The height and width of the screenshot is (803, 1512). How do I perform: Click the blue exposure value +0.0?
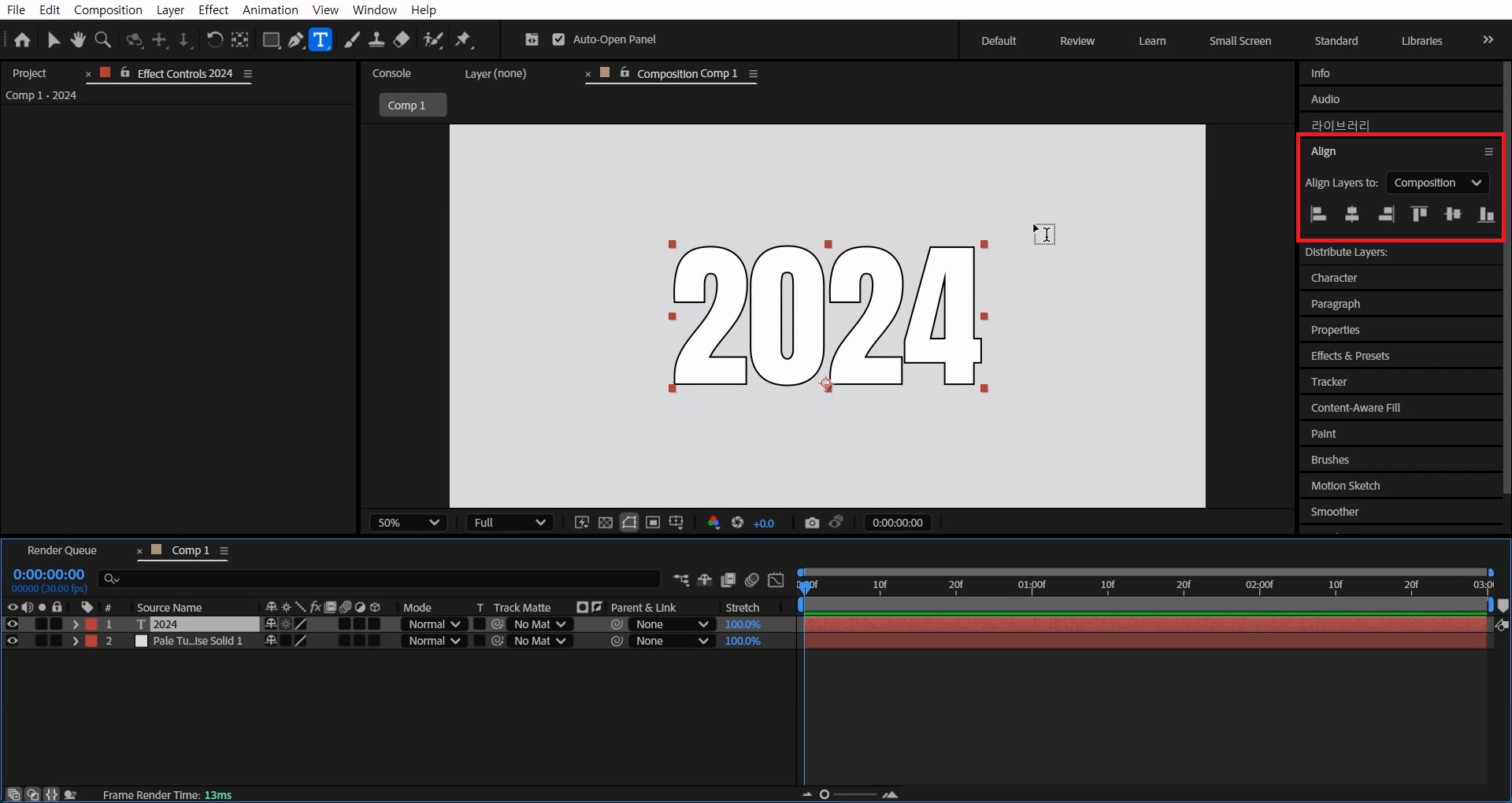pyautogui.click(x=763, y=524)
